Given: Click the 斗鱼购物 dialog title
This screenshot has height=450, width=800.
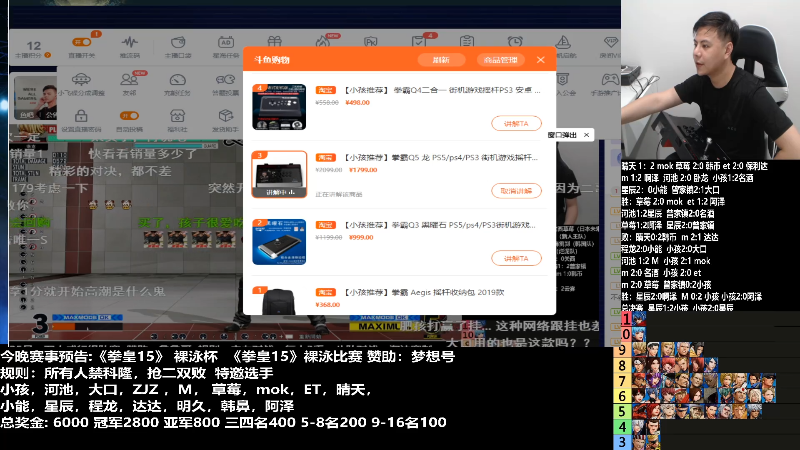Looking at the screenshot, I should pos(272,60).
